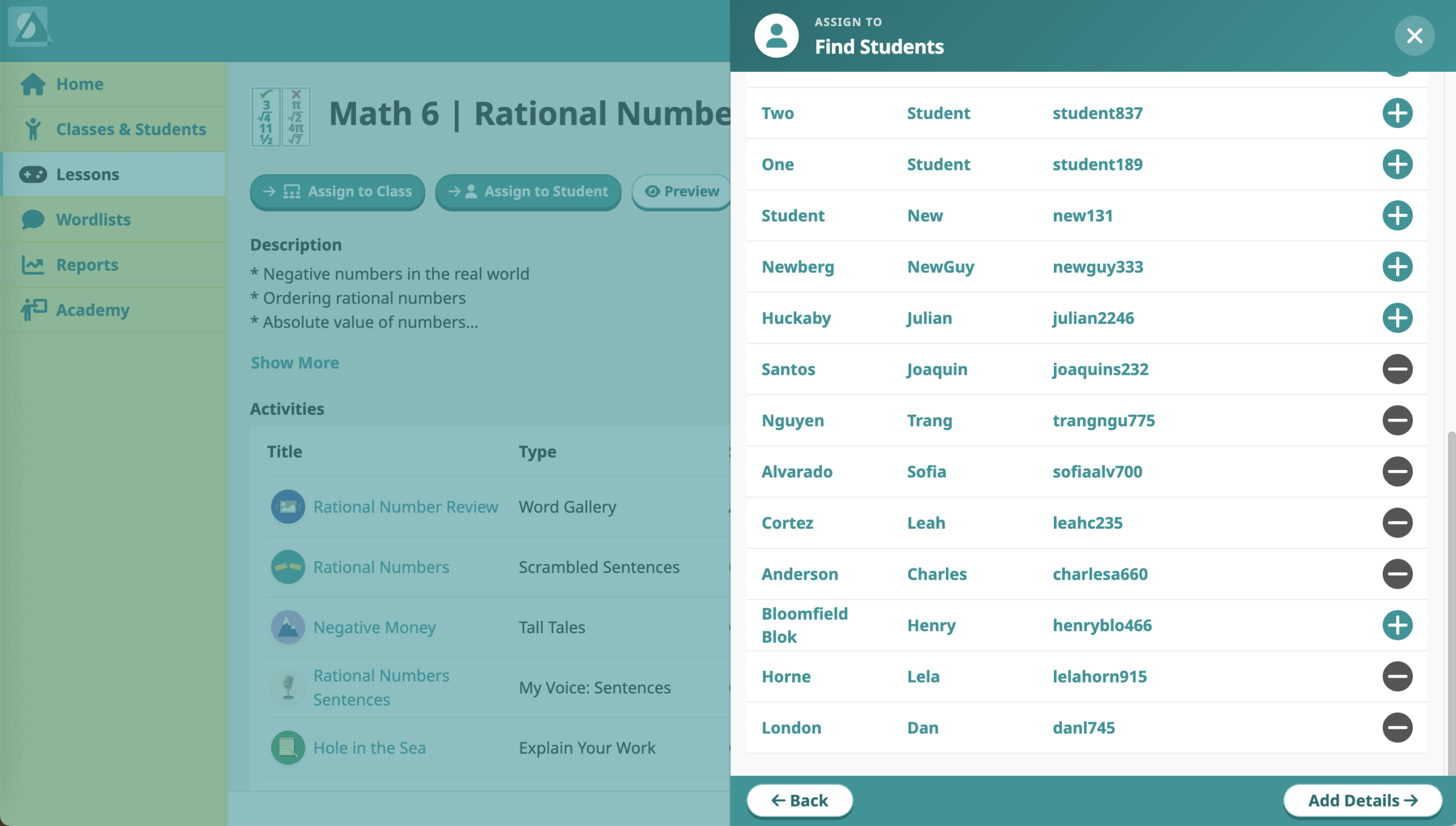The height and width of the screenshot is (826, 1456).
Task: Remove danl745 with the minus icon
Action: point(1397,727)
